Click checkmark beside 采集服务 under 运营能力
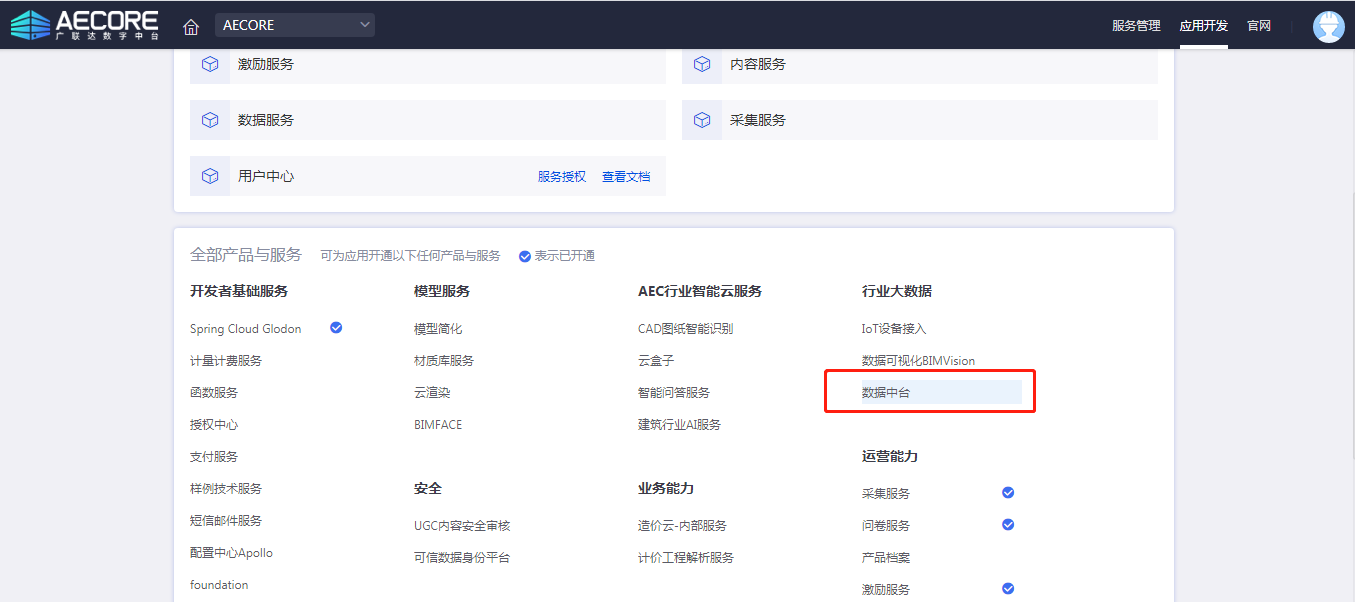1355x602 pixels. click(1008, 493)
